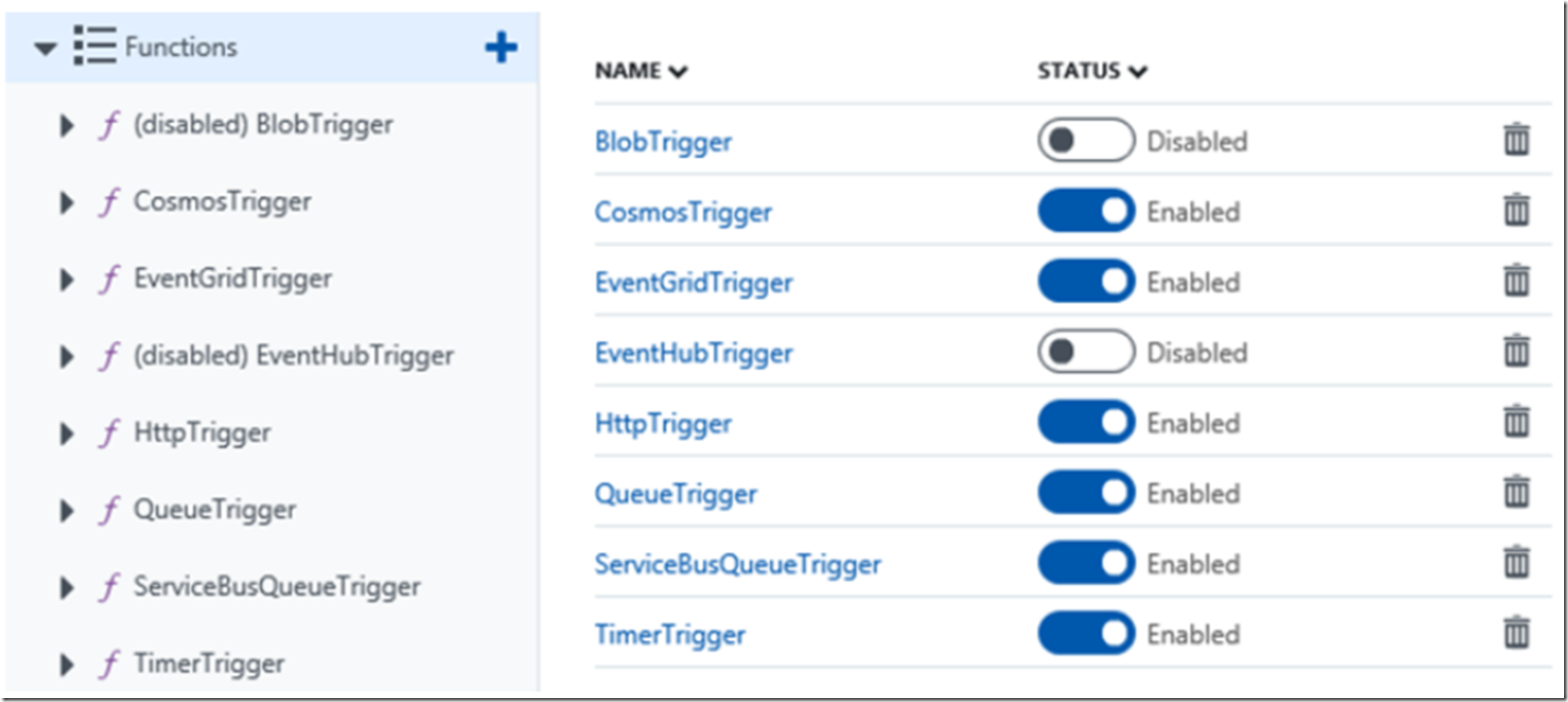Add a new function with plus icon
The width and height of the screenshot is (1568, 702).
pyautogui.click(x=501, y=47)
